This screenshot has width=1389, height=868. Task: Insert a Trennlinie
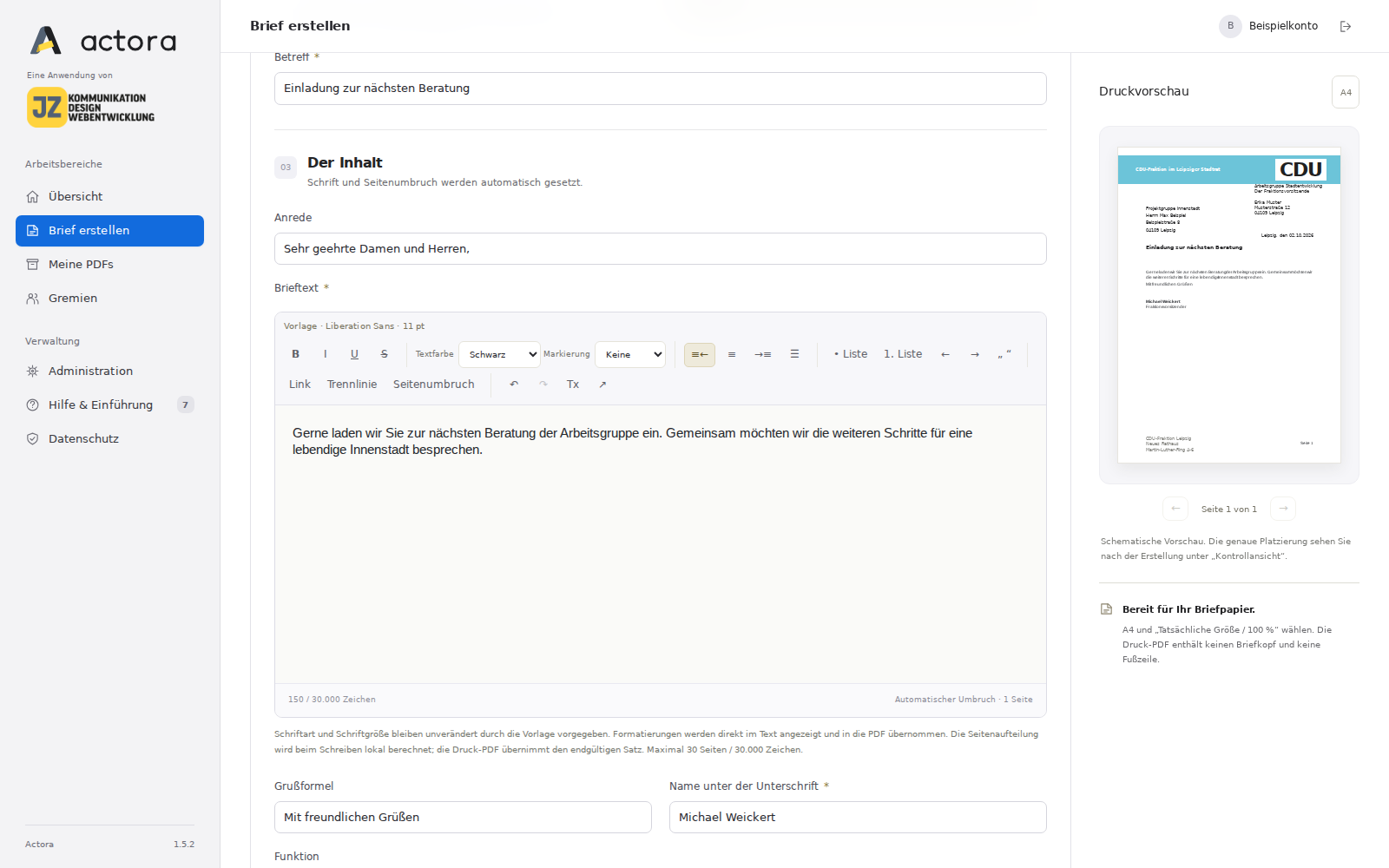tap(352, 385)
